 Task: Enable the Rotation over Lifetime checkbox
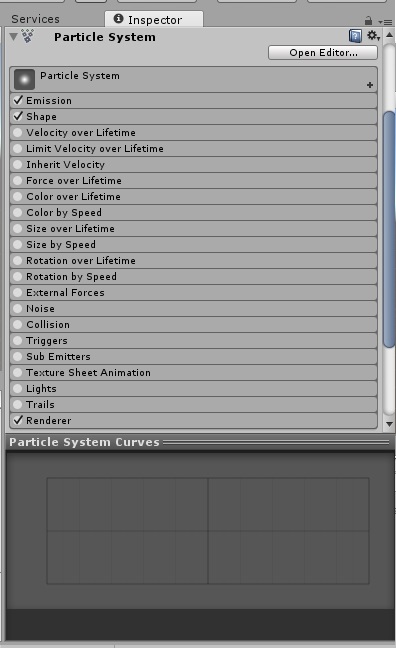click(17, 261)
